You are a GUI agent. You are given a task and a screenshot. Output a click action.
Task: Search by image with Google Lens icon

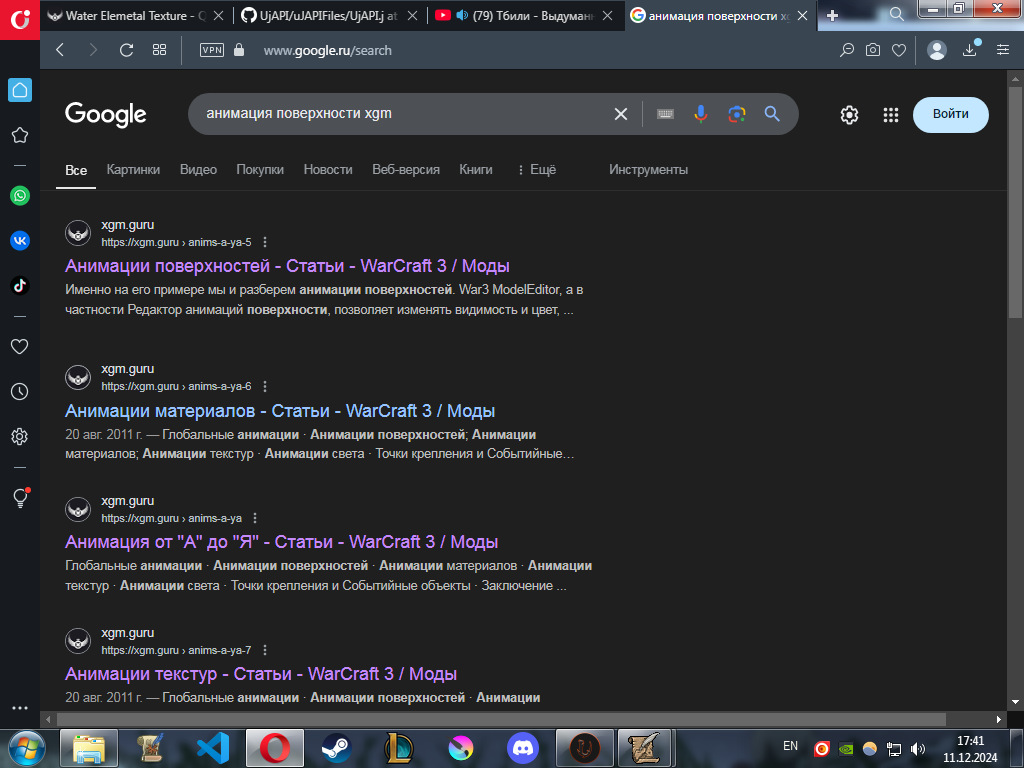coord(737,114)
